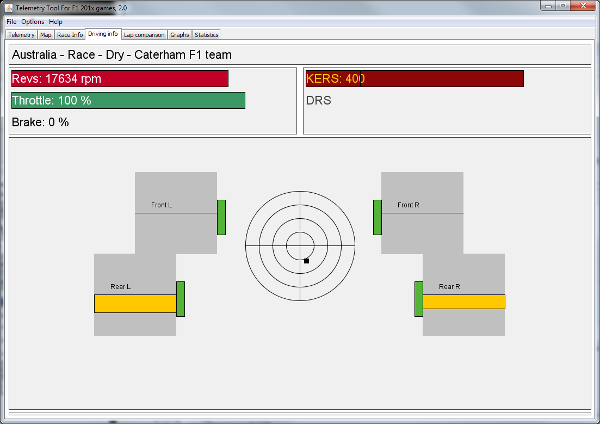Click the red Revs rpm bar

coord(120,78)
